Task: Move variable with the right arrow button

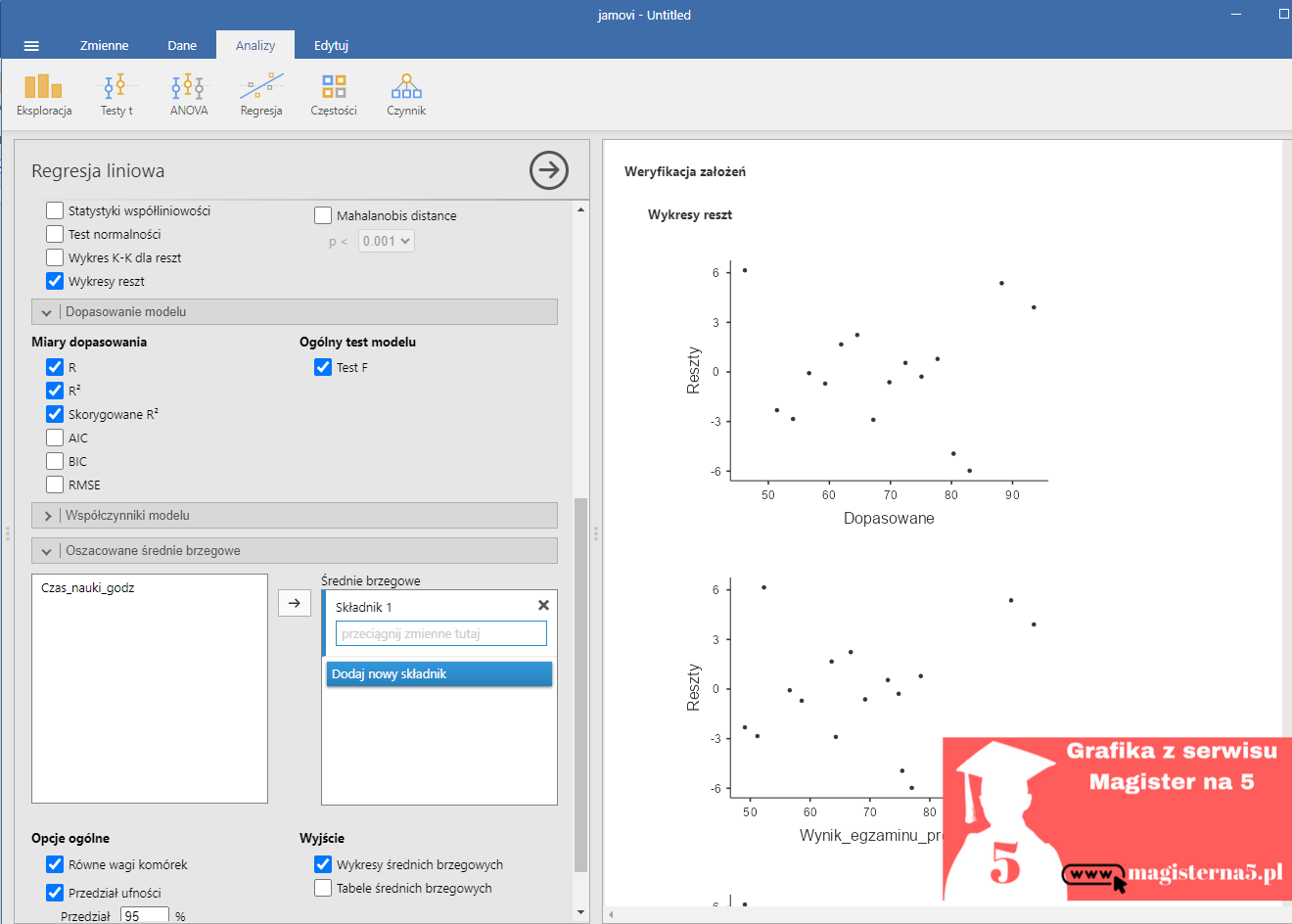Action: pos(295,603)
